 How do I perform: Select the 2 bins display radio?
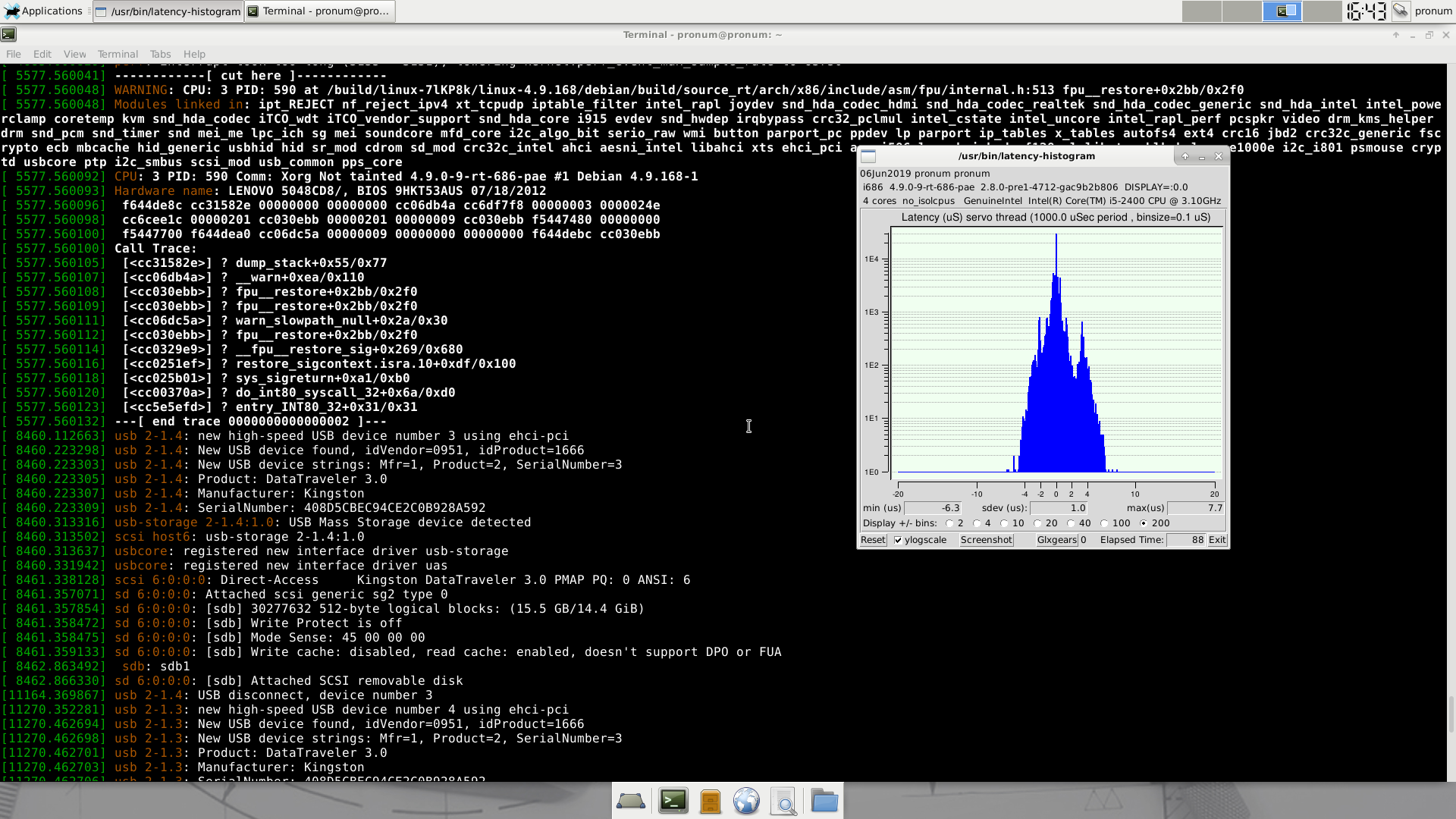(x=949, y=523)
